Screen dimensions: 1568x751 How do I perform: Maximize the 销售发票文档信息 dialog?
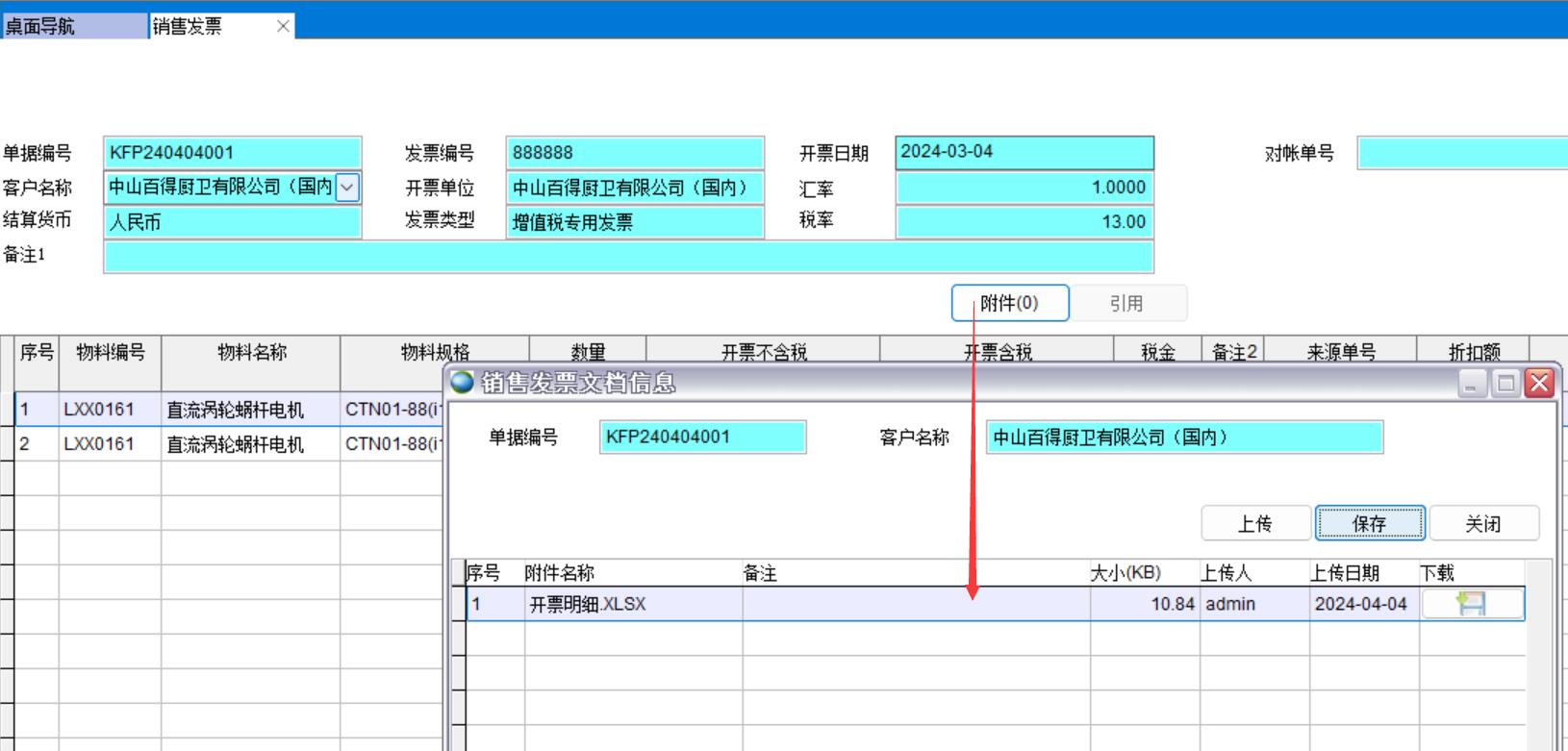(1505, 384)
